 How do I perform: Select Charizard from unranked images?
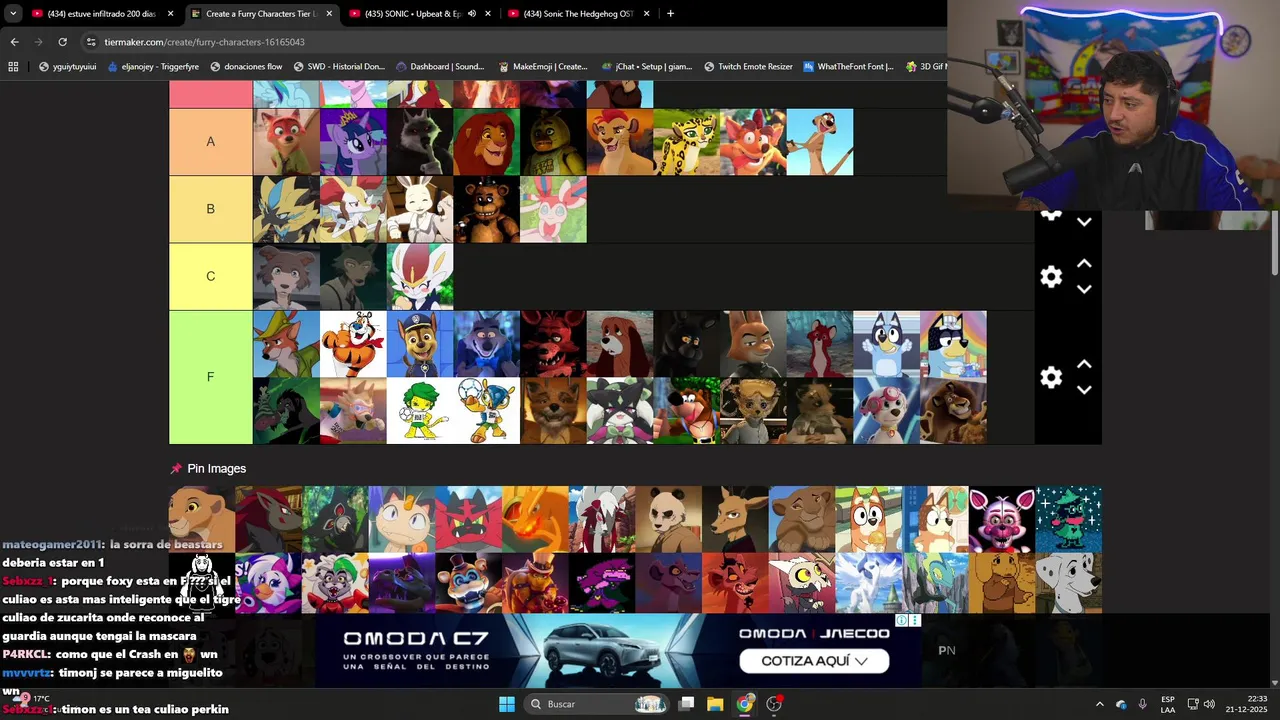pyautogui.click(x=535, y=519)
